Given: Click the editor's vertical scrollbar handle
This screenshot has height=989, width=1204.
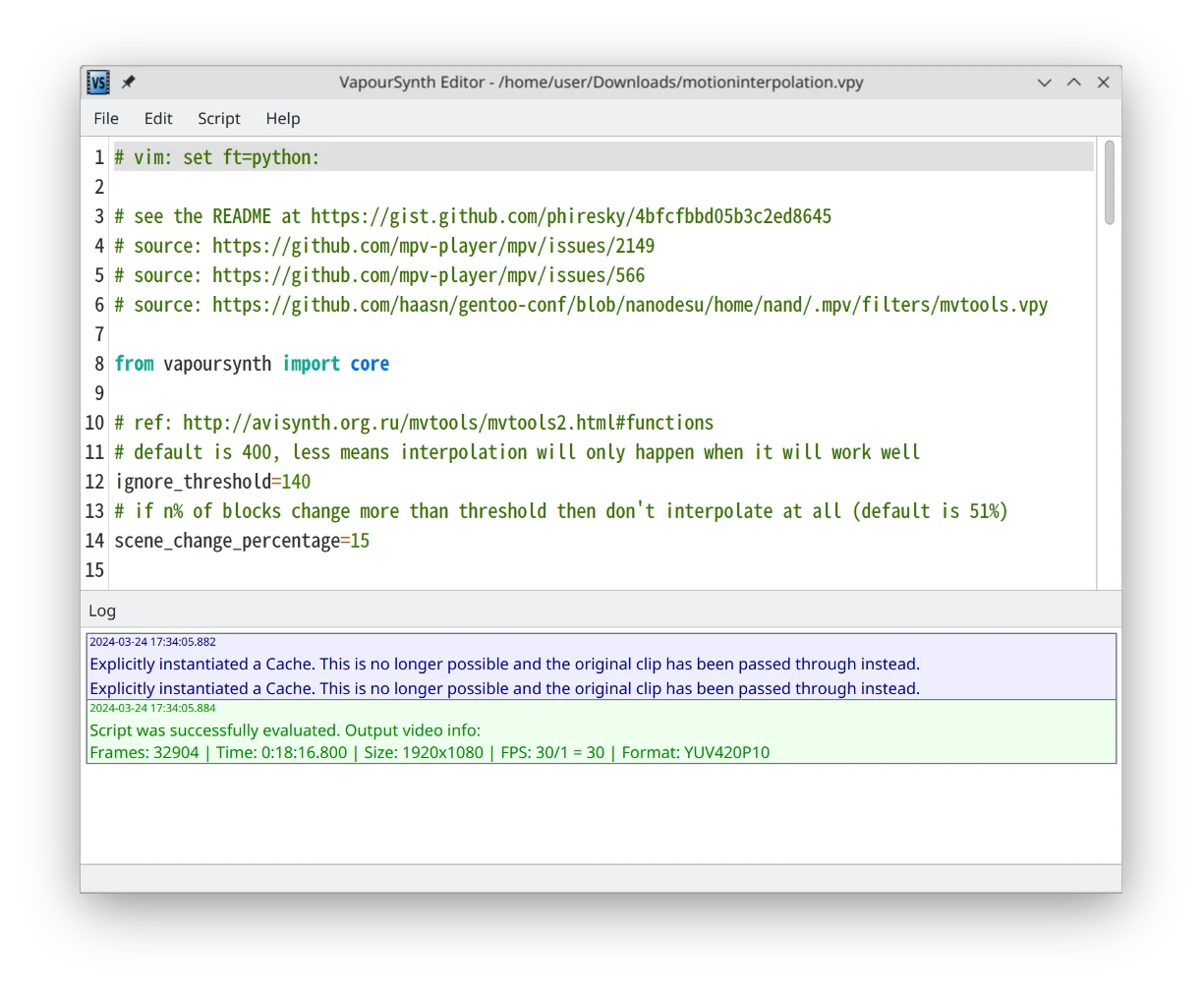Looking at the screenshot, I should point(1109,183).
